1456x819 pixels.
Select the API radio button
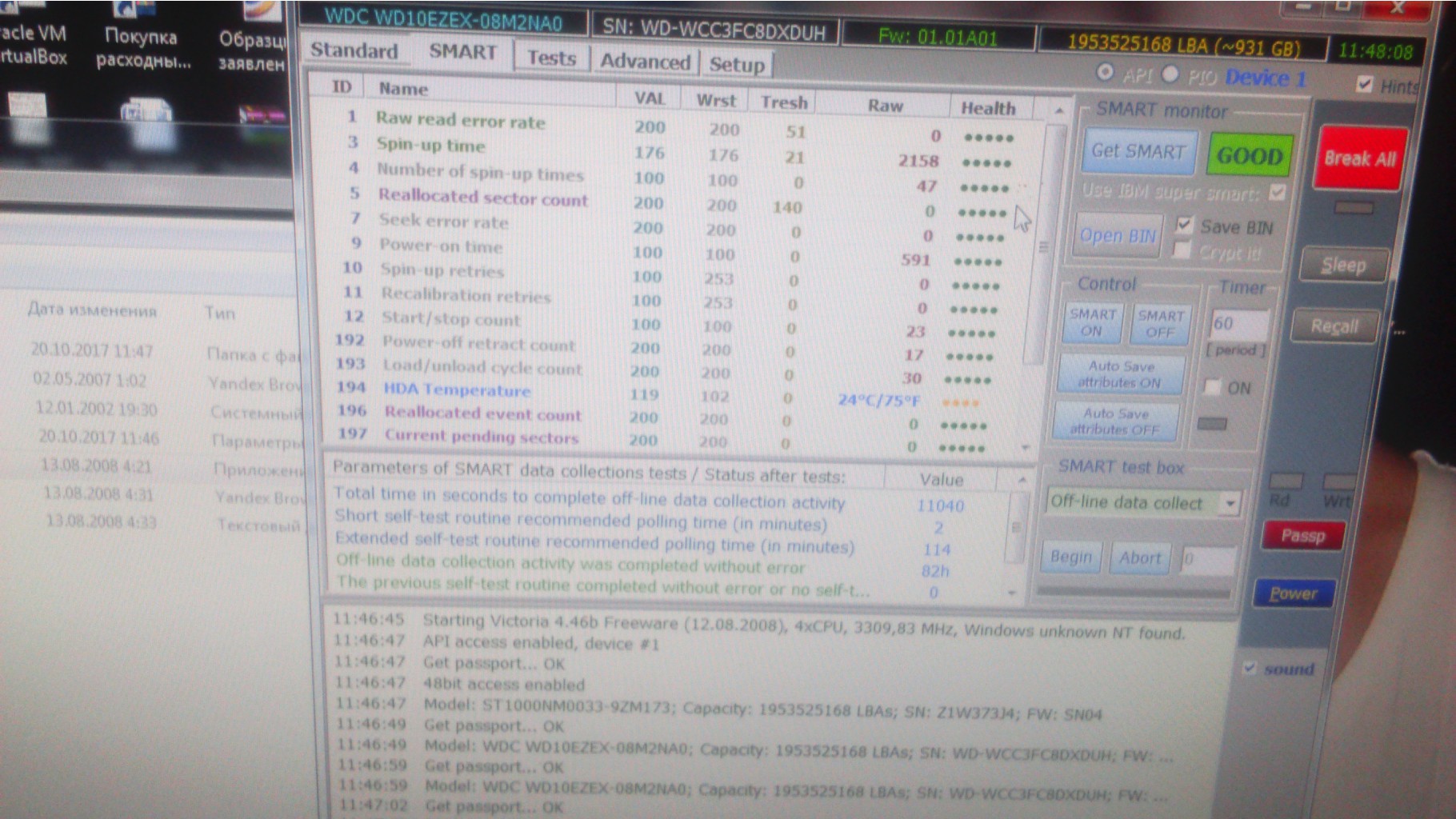tap(1105, 72)
